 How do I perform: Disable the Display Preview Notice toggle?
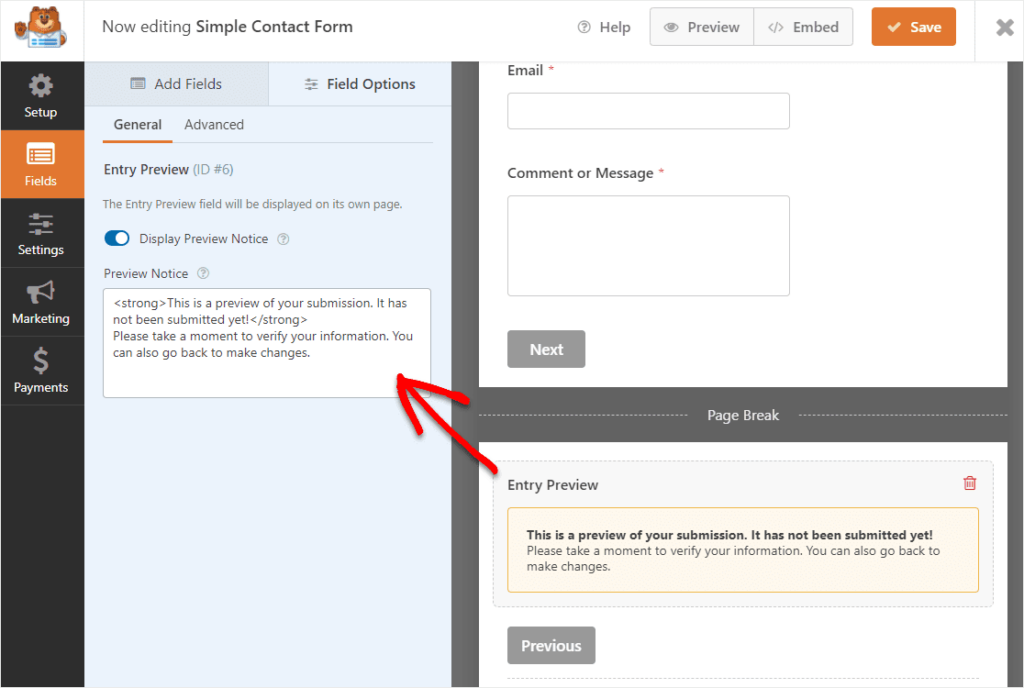tap(117, 238)
